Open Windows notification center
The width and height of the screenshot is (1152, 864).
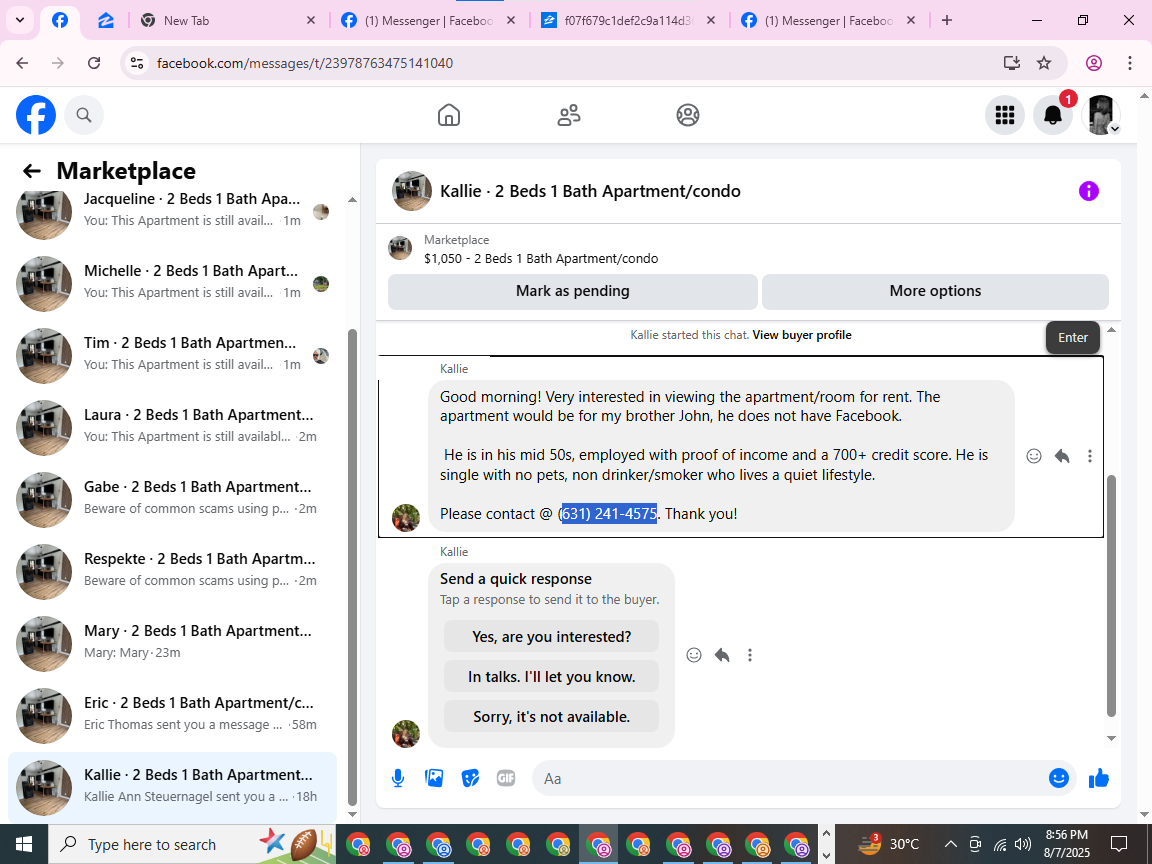click(1119, 844)
